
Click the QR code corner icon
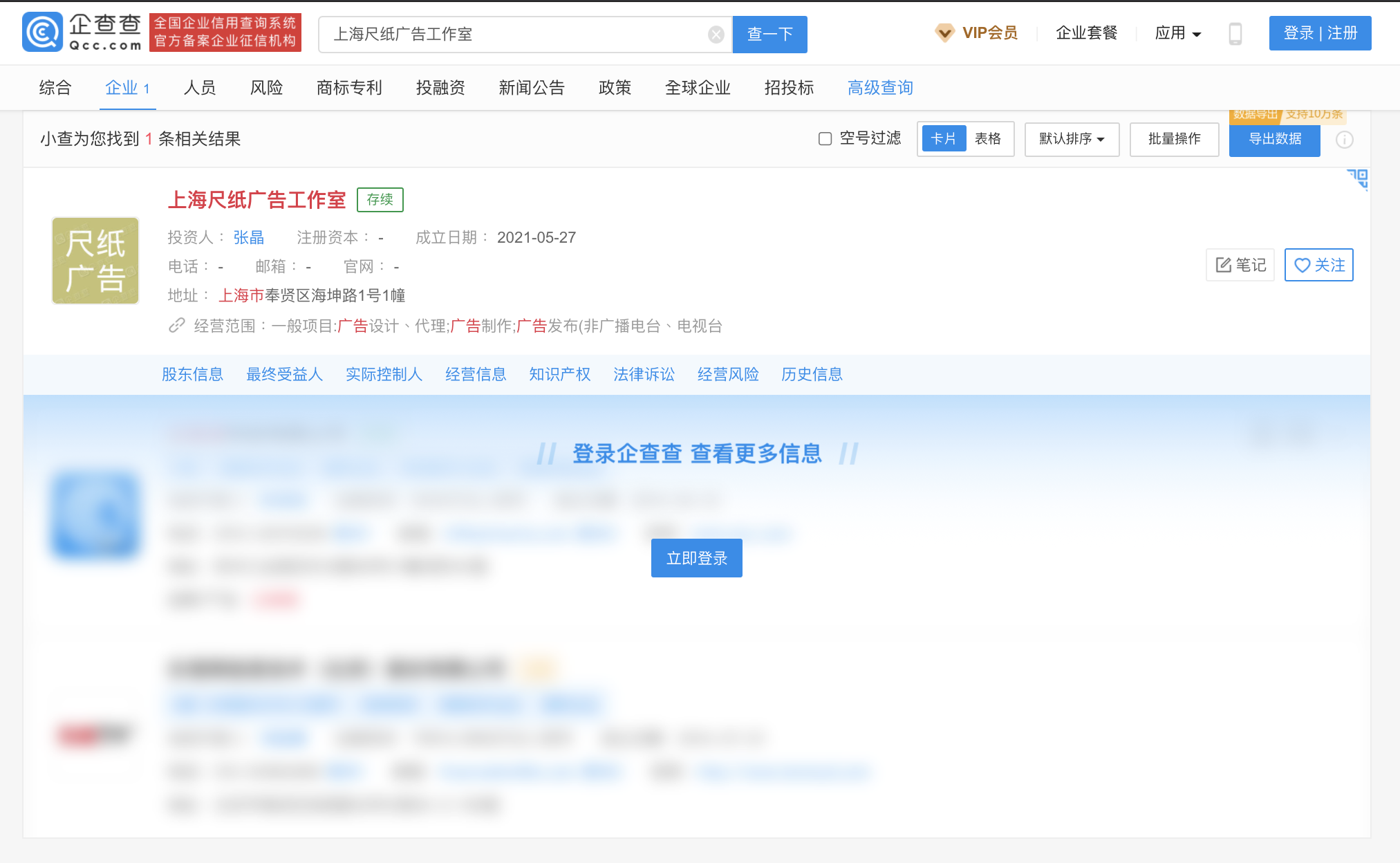(x=1359, y=179)
